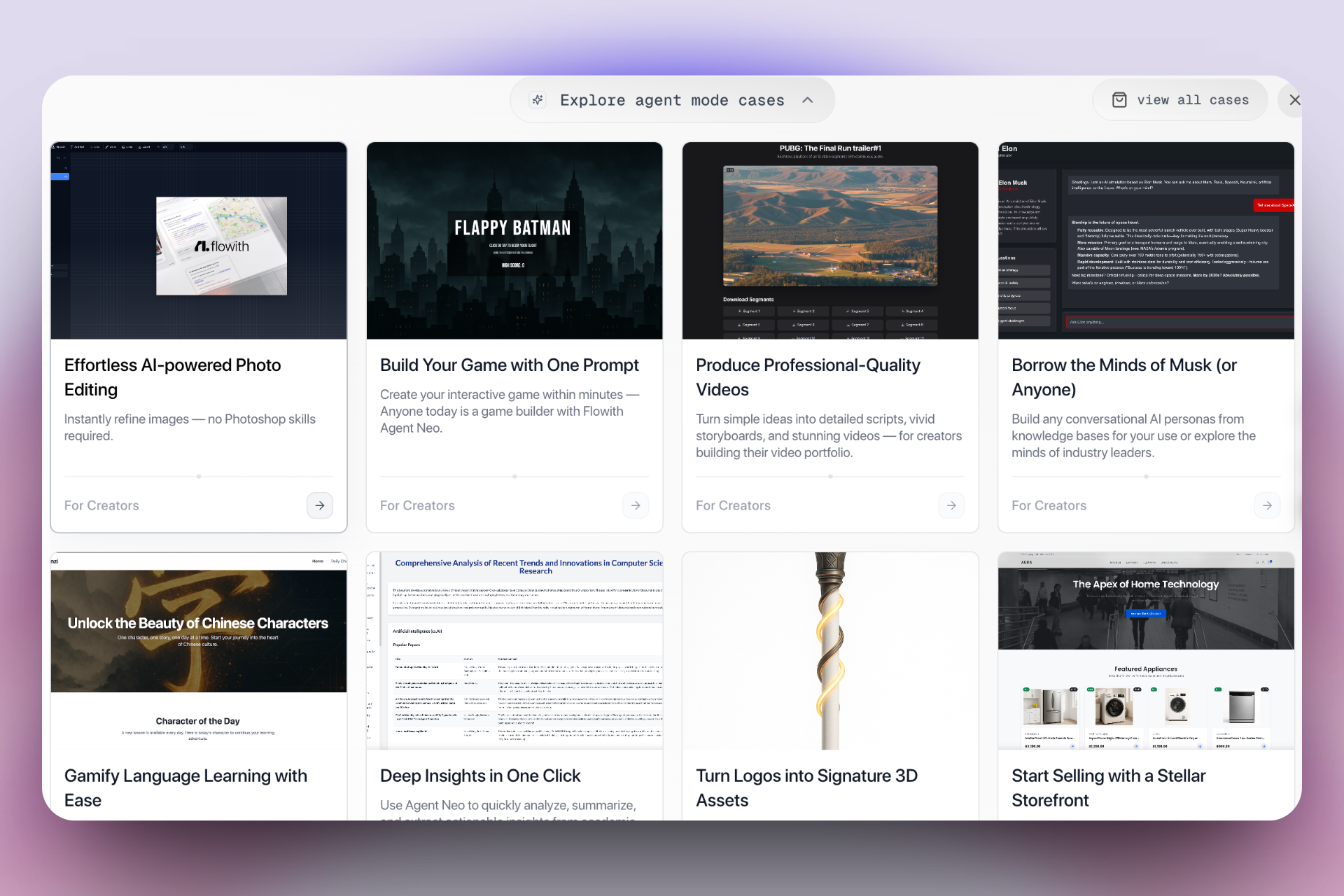
Task: Select Unlock the Beauty of Chinese Characters preview
Action: (199, 650)
